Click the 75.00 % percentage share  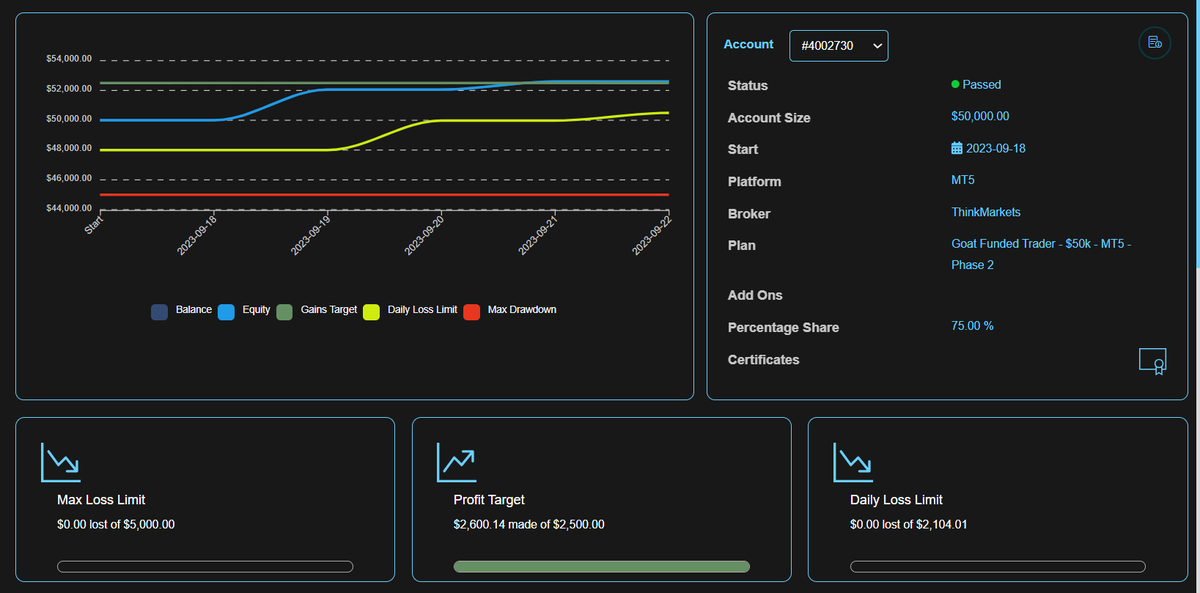point(973,326)
